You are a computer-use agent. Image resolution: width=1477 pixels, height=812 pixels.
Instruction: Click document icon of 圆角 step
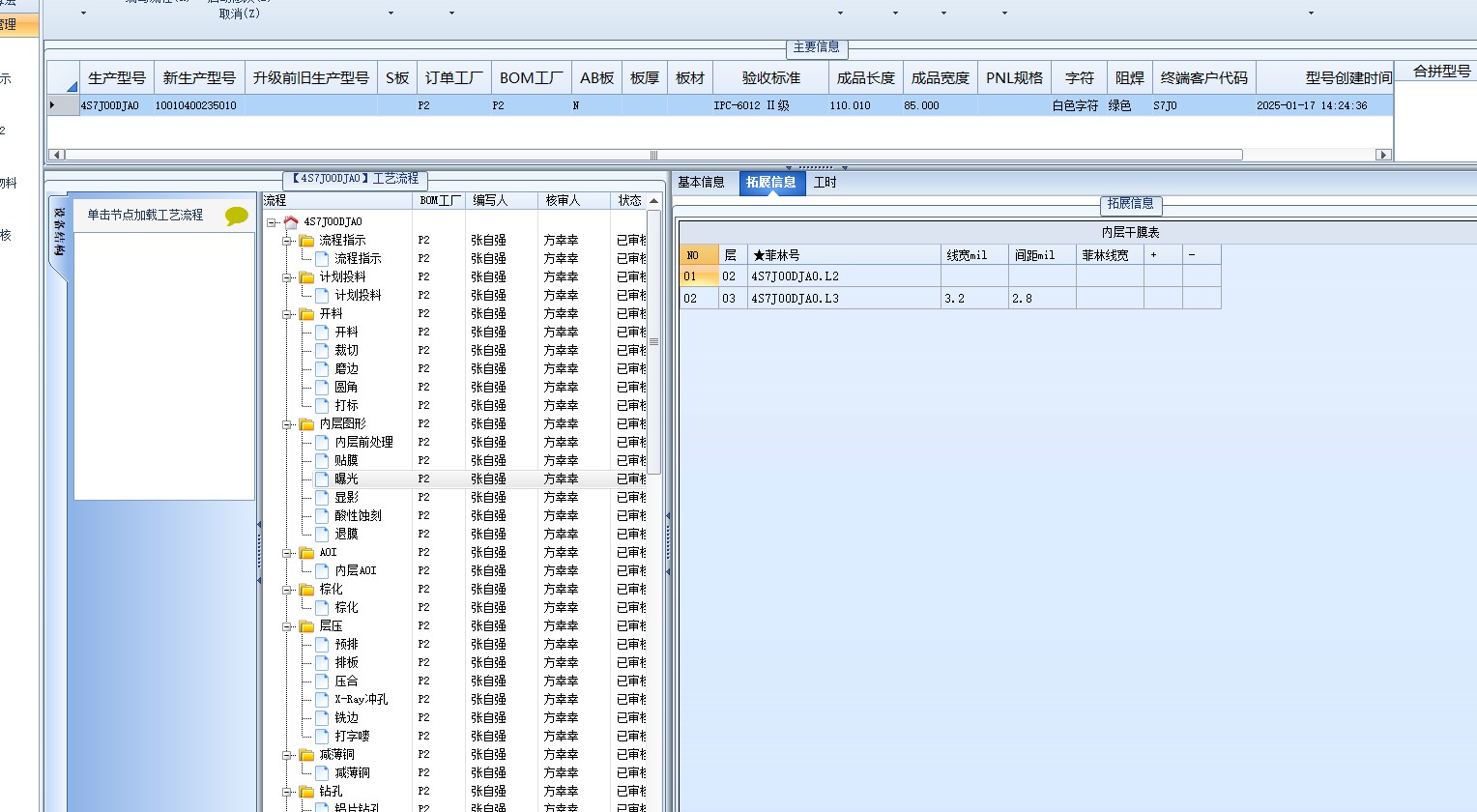tap(322, 388)
